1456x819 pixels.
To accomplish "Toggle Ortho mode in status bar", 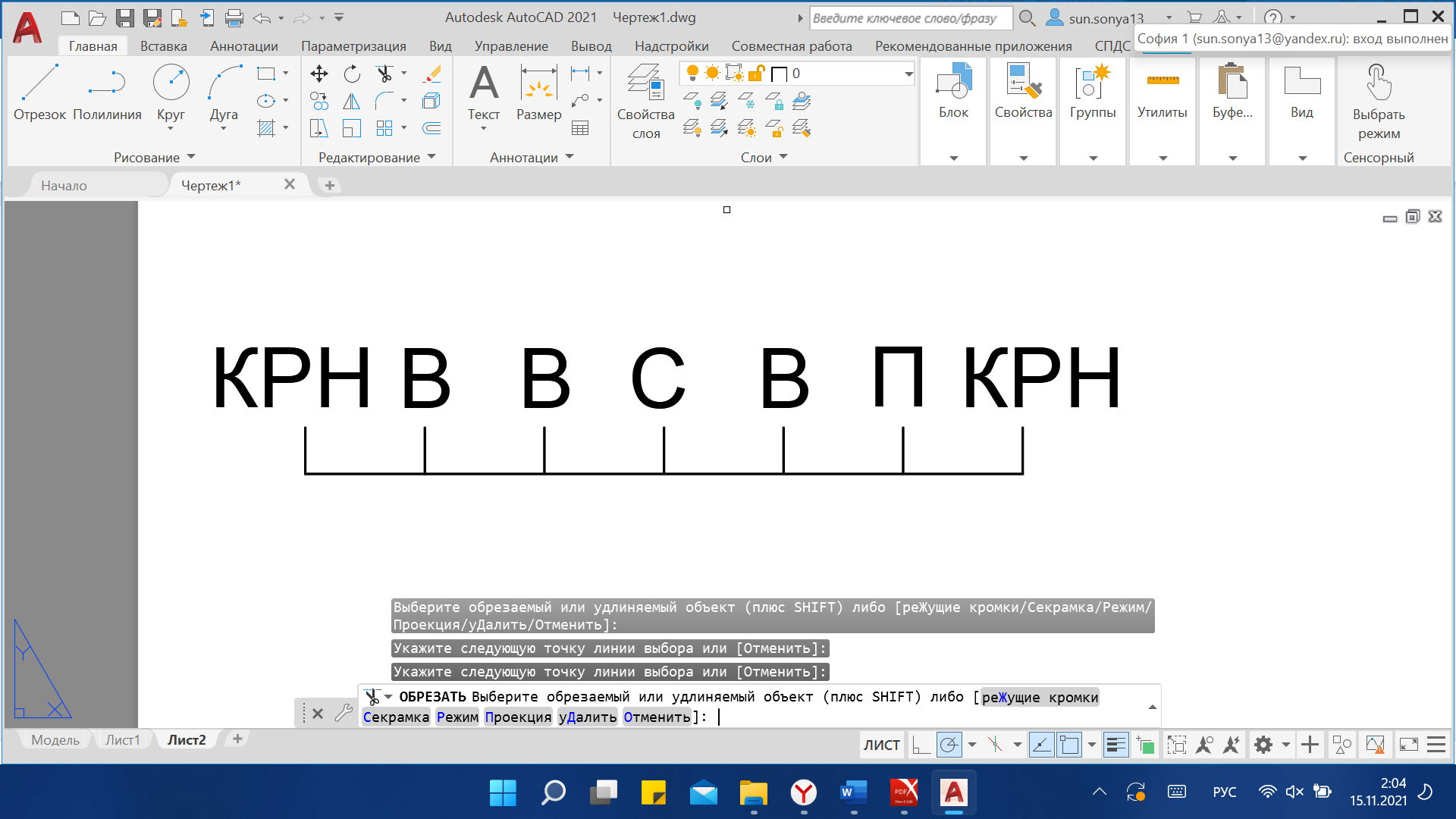I will pyautogui.click(x=921, y=745).
